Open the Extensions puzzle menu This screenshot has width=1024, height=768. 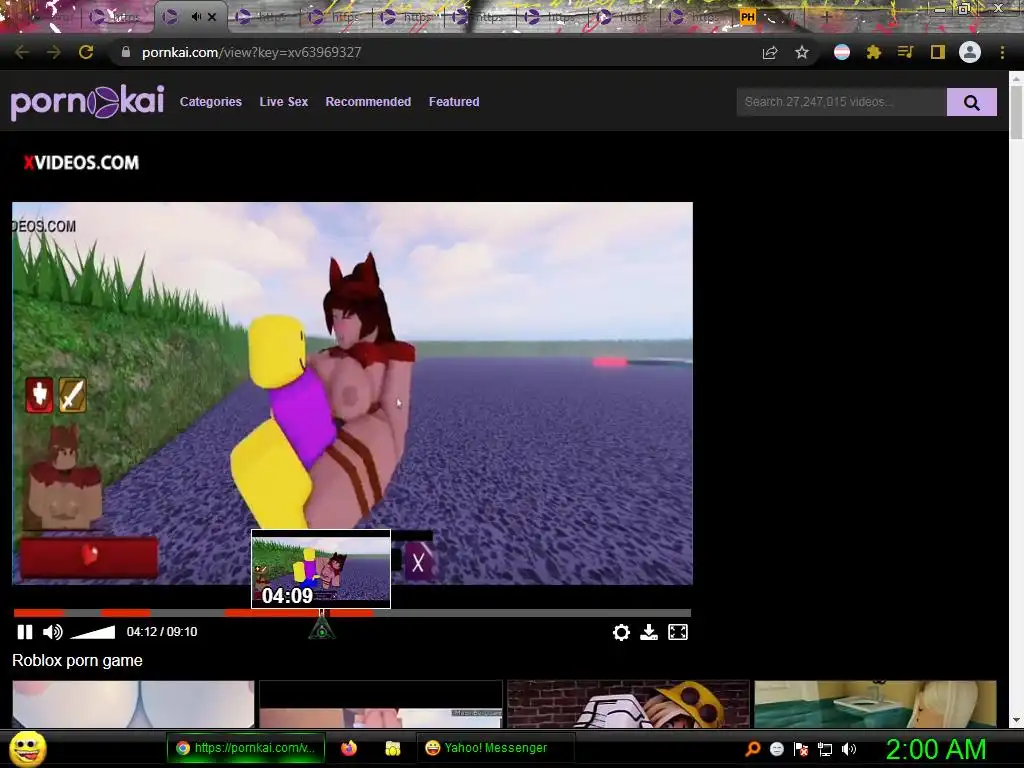(x=874, y=52)
